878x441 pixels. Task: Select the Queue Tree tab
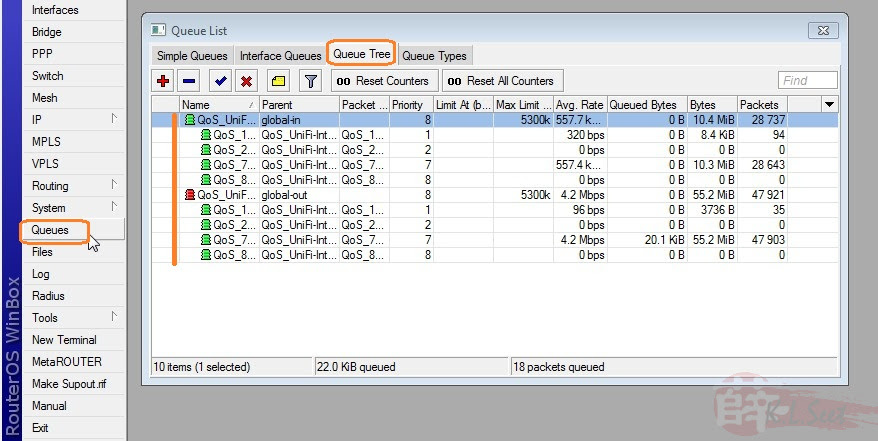(362, 54)
